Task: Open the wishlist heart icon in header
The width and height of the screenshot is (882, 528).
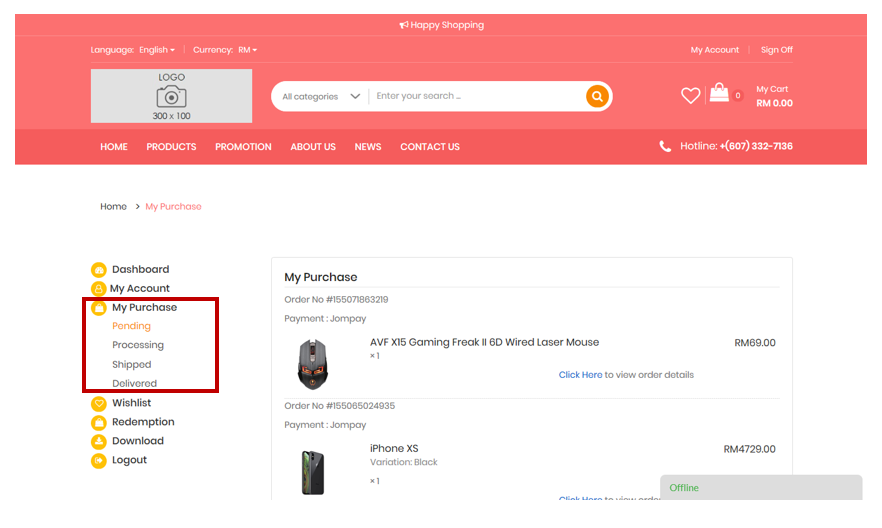Action: point(690,96)
